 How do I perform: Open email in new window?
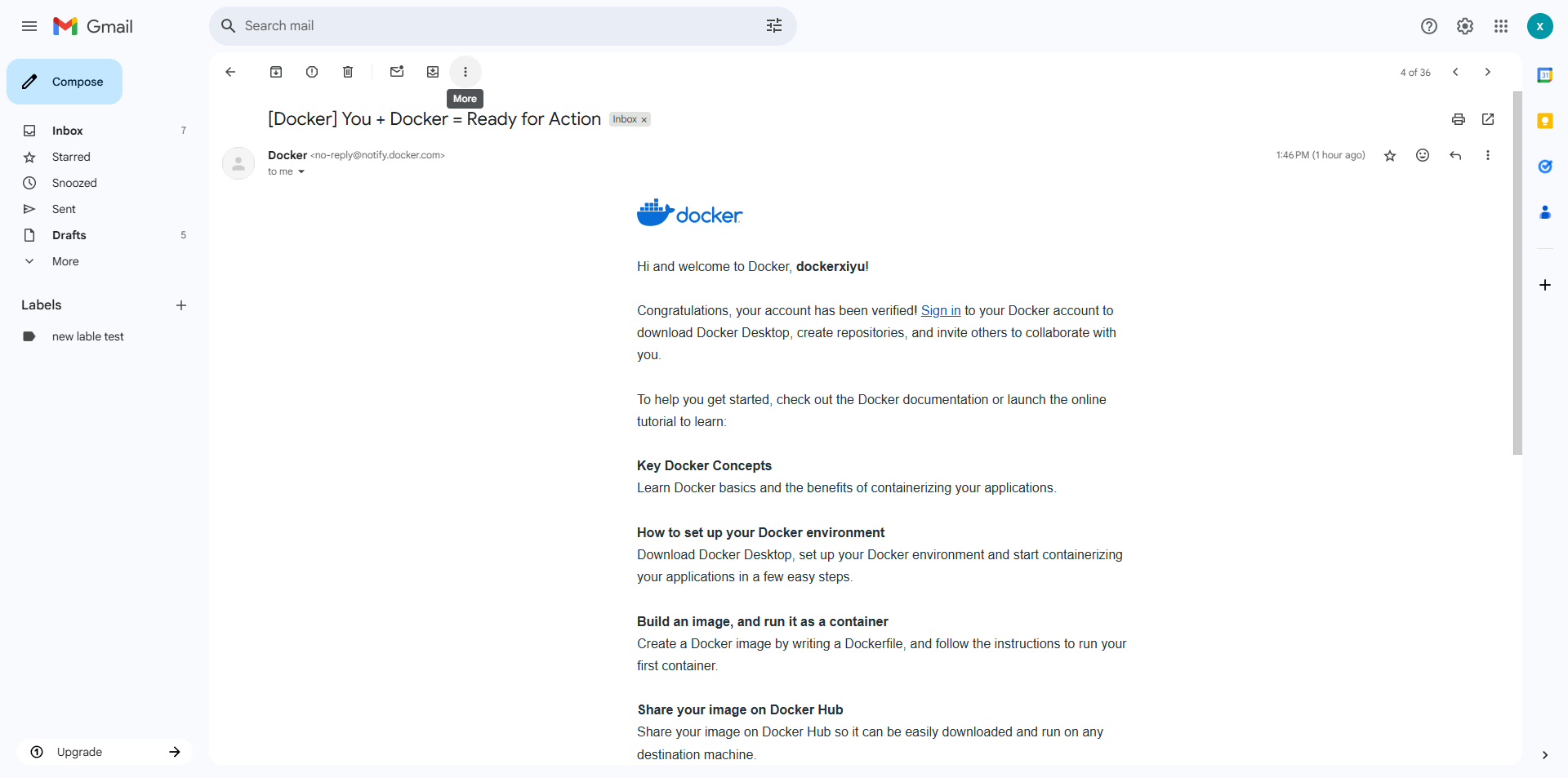pos(1488,119)
